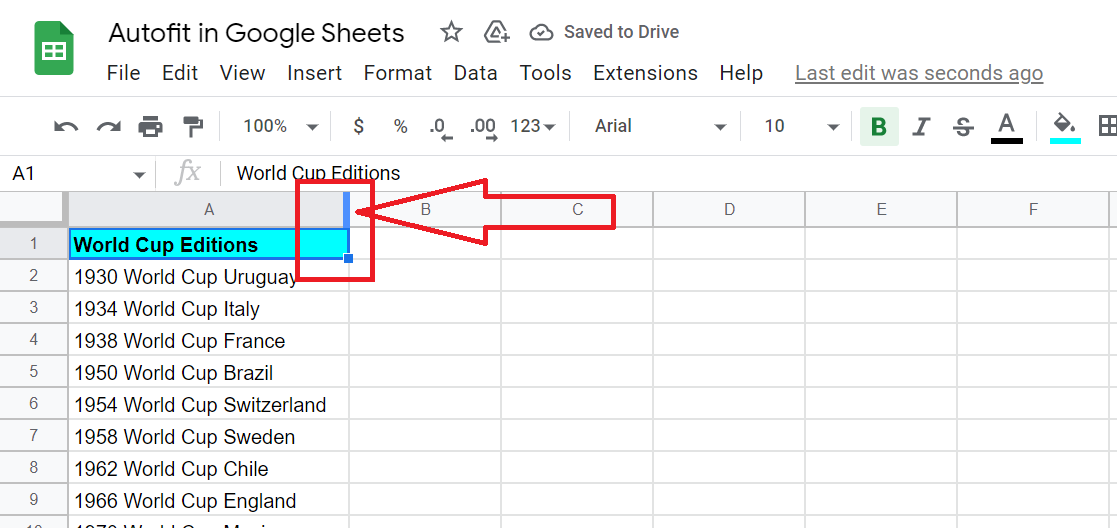Viewport: 1117px width, 528px height.
Task: Open the zoom 100% dropdown
Action: [x=280, y=127]
